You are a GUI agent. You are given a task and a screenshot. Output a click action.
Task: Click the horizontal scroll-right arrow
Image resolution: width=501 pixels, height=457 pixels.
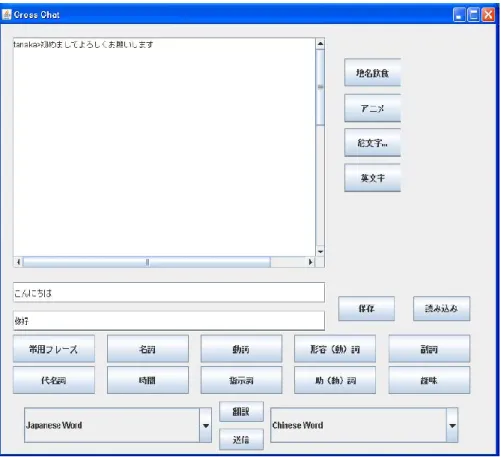click(x=310, y=262)
